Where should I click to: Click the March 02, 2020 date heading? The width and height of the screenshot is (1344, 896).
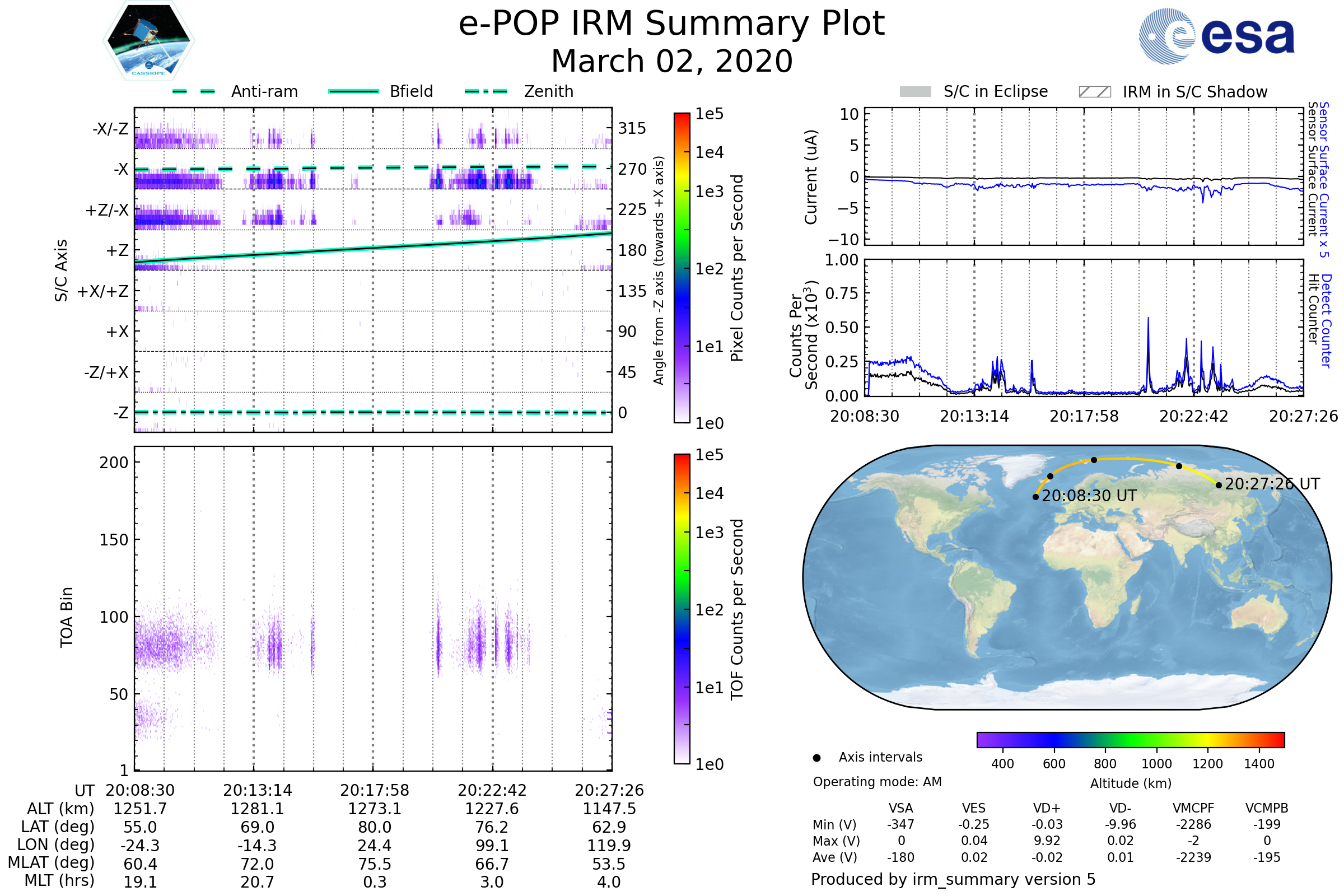click(x=671, y=61)
